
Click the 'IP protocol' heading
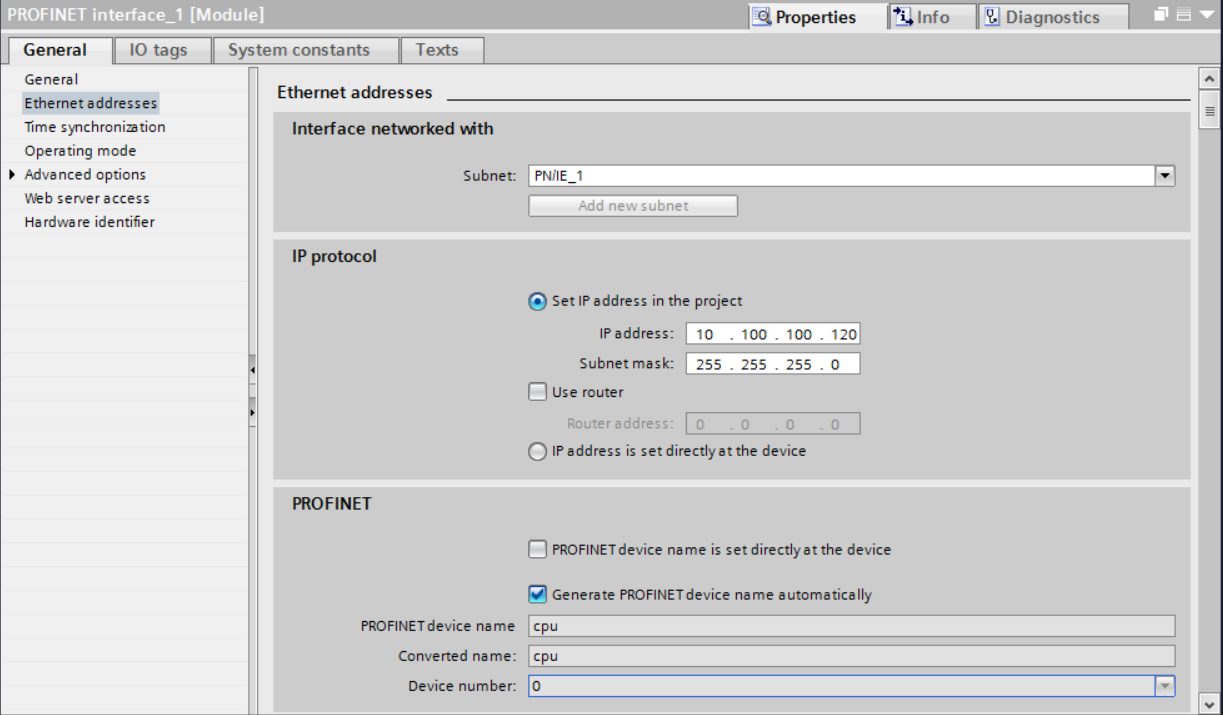tap(334, 256)
